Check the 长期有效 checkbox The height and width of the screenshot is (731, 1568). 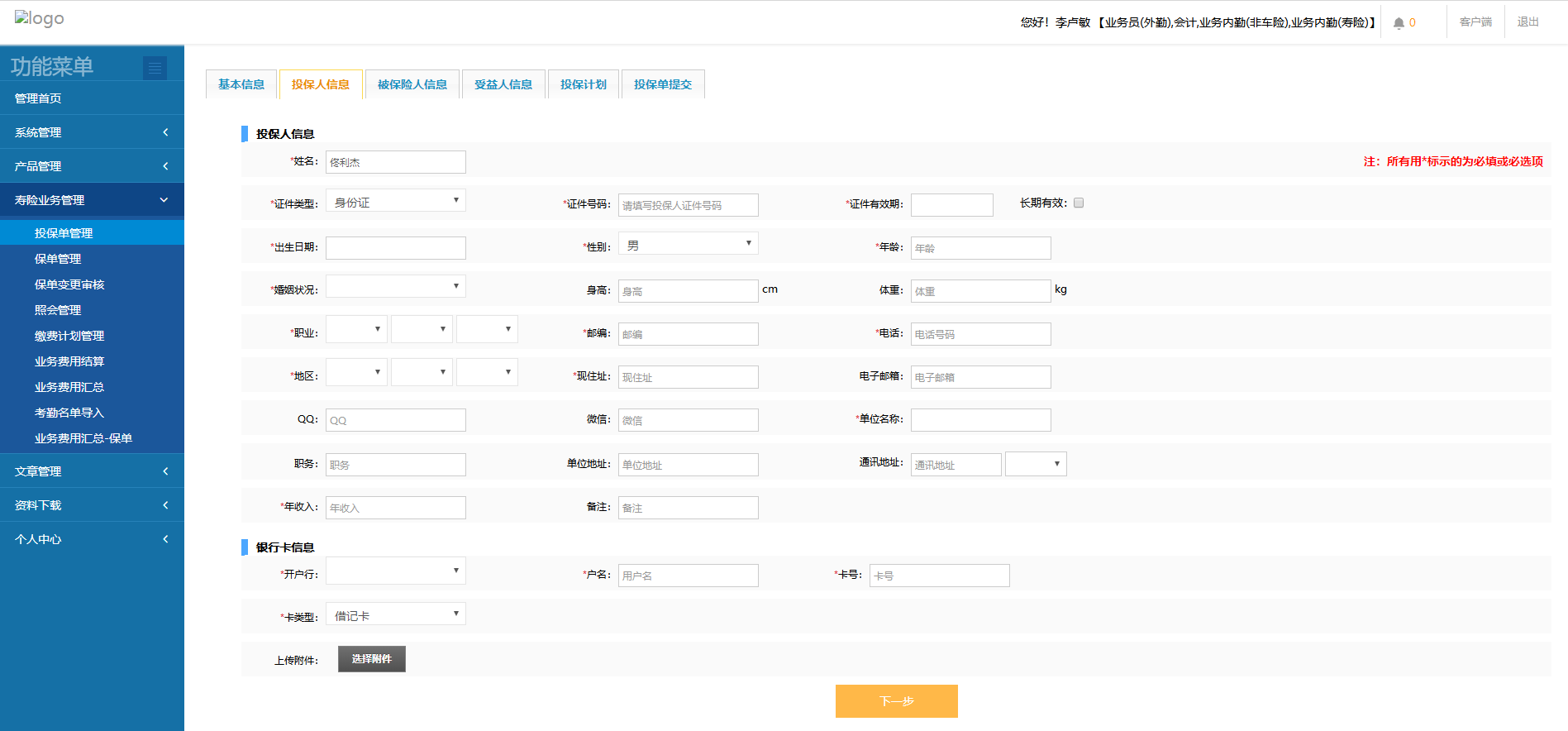[x=1079, y=203]
